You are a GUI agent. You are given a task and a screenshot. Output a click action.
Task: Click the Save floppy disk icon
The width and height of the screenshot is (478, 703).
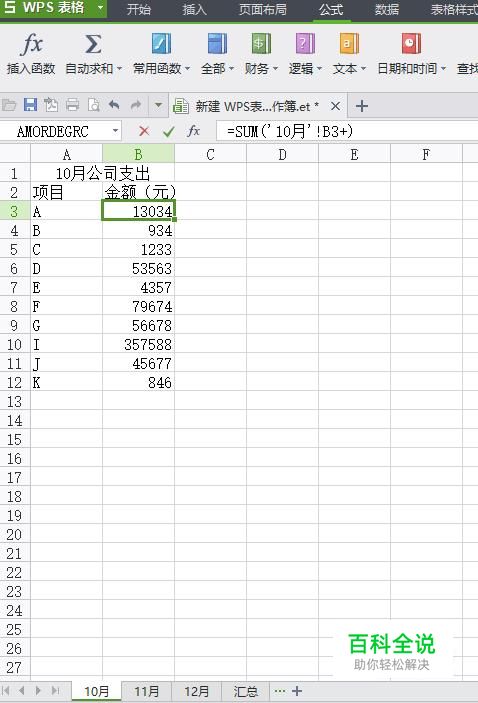(30, 105)
